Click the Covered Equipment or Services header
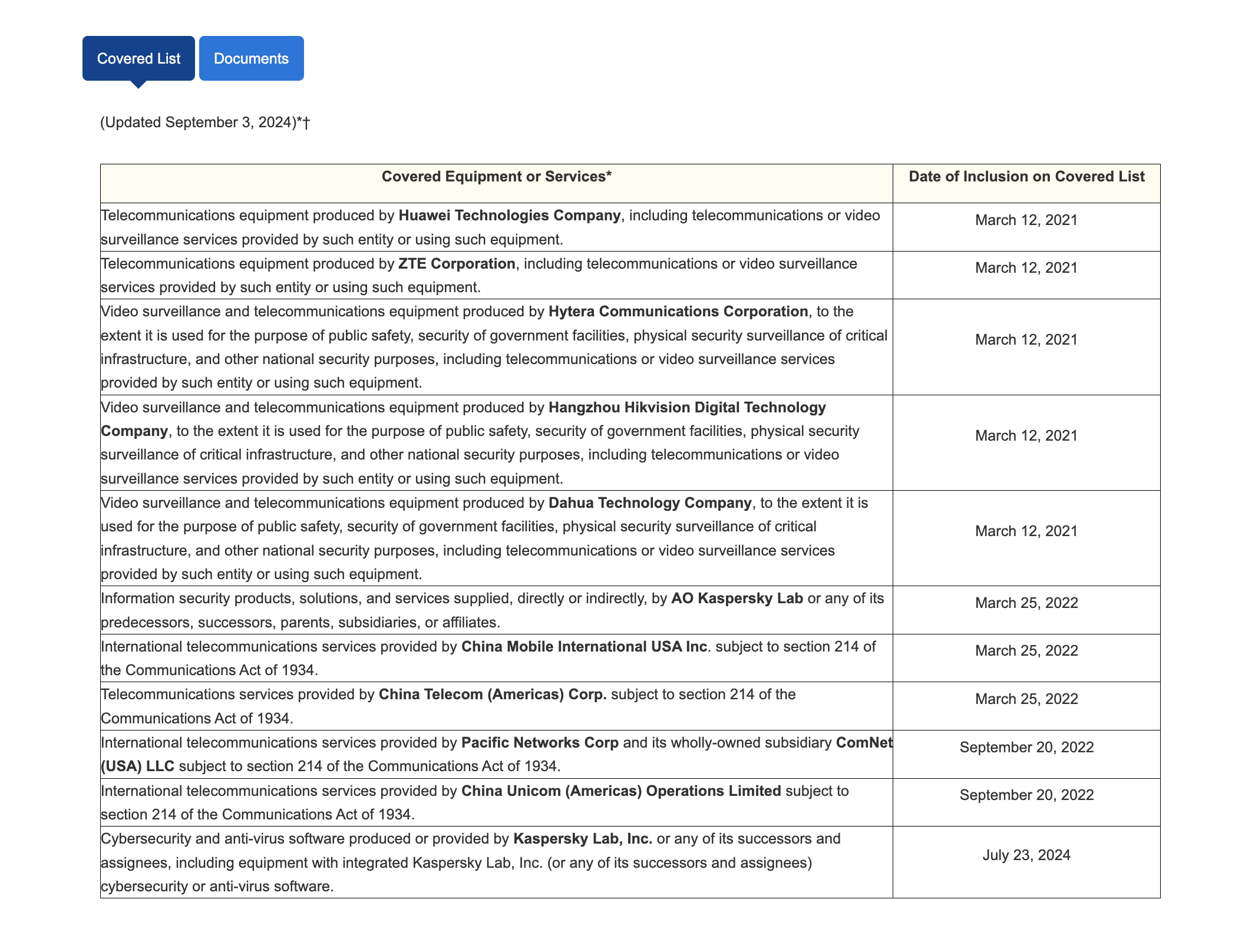Viewport: 1235px width, 952px height. pyautogui.click(x=496, y=177)
